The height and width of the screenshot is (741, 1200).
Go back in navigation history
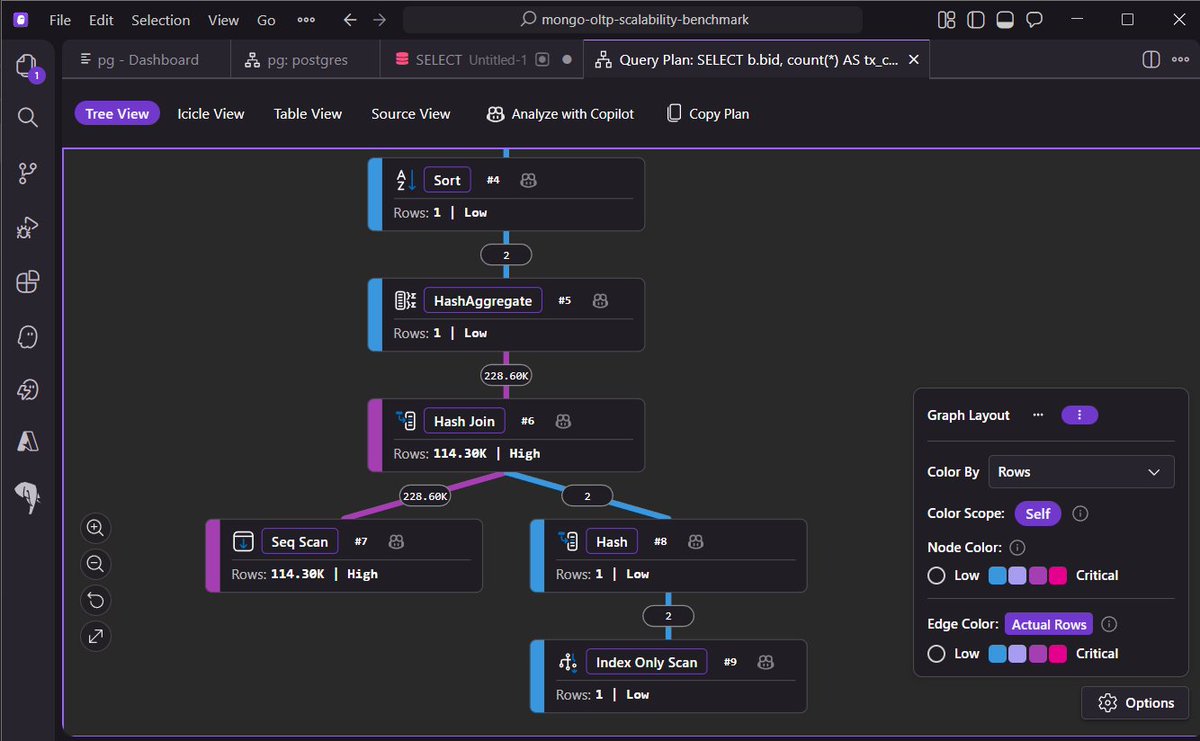point(349,20)
